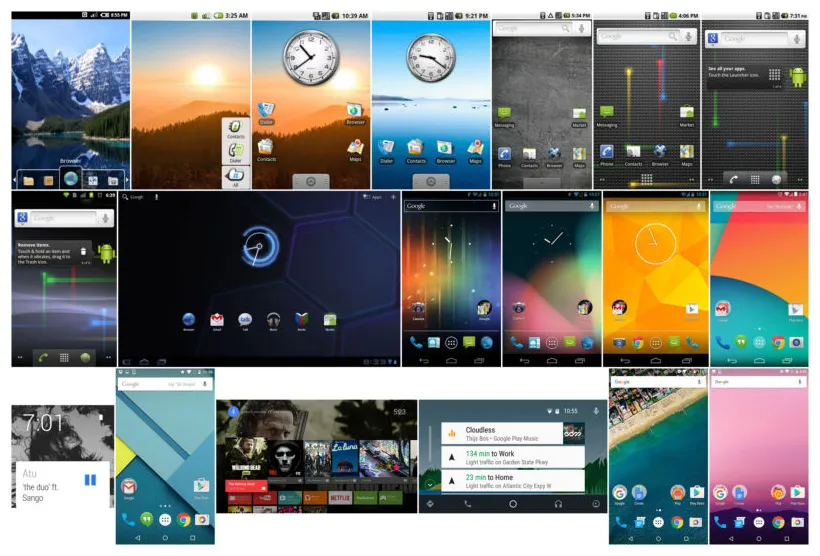This screenshot has width=820, height=556.
Task: Open Gmail on the dark tablet home screen
Action: [x=217, y=320]
